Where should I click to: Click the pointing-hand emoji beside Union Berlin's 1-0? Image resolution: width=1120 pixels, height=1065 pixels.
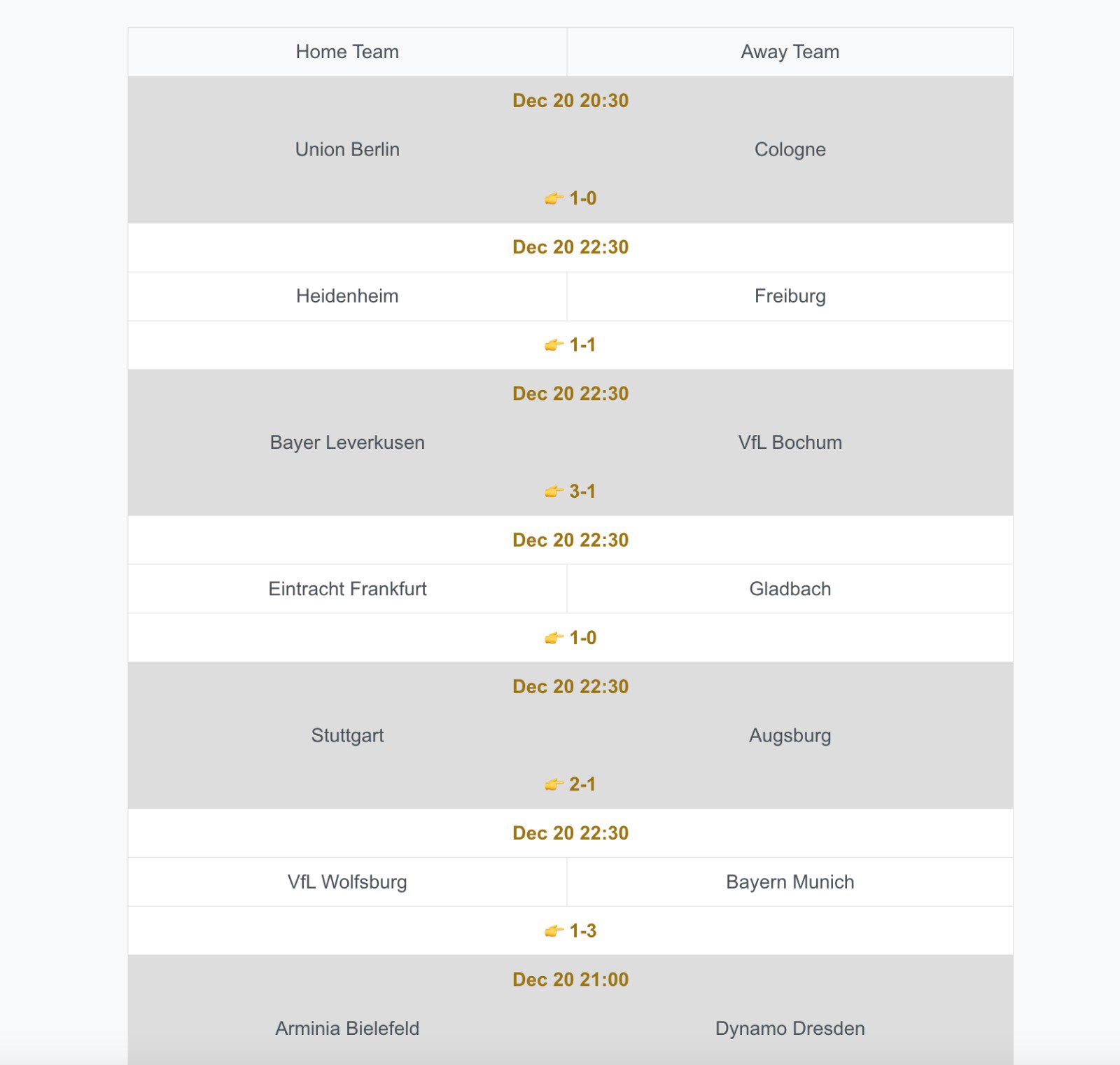[x=554, y=199]
